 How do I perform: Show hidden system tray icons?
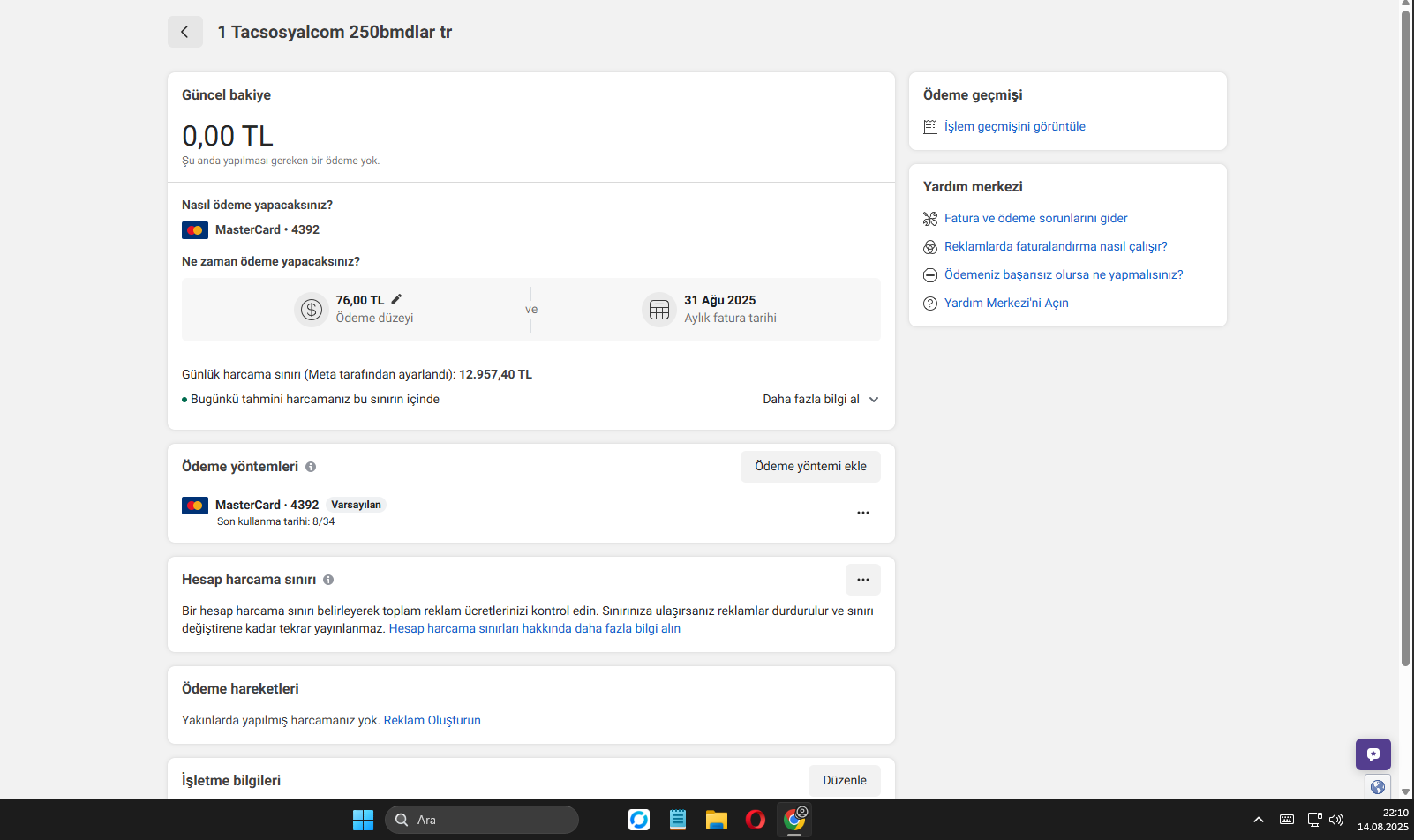click(1259, 820)
